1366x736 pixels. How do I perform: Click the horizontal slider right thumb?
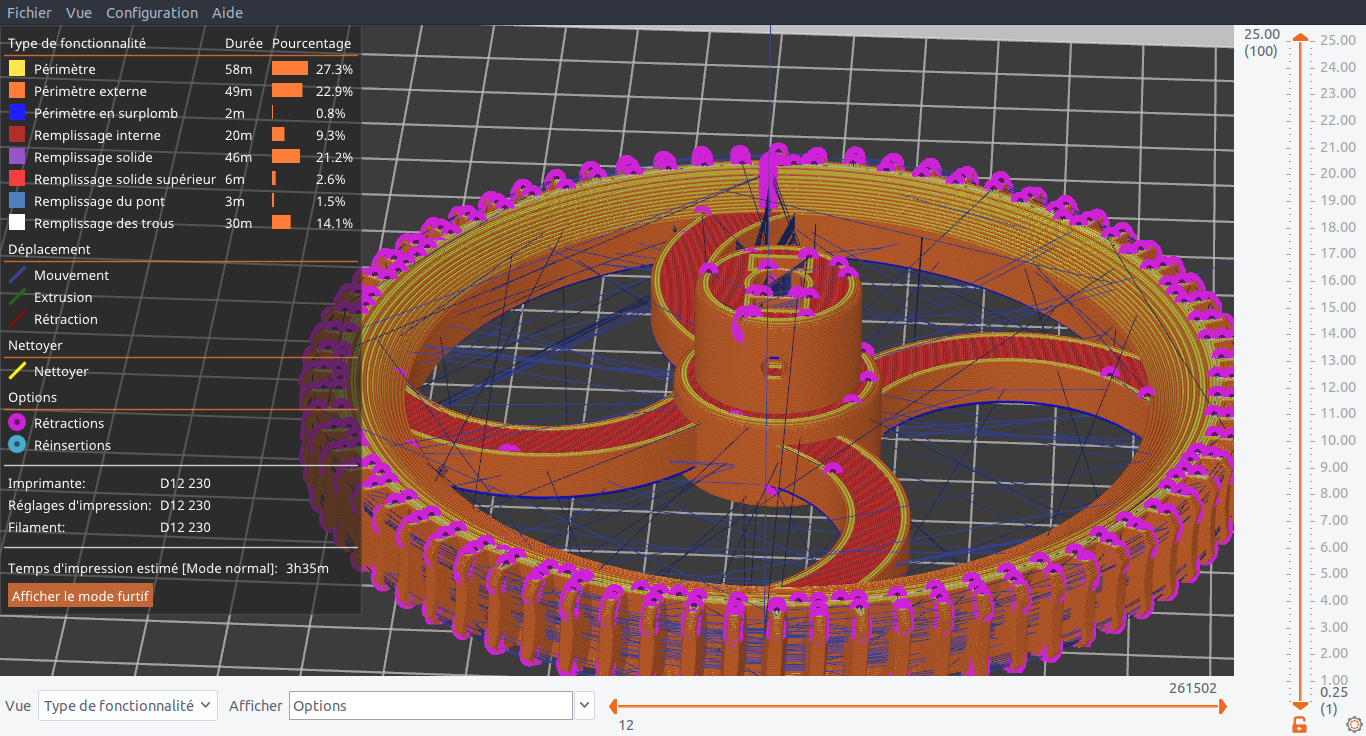[x=1222, y=707]
